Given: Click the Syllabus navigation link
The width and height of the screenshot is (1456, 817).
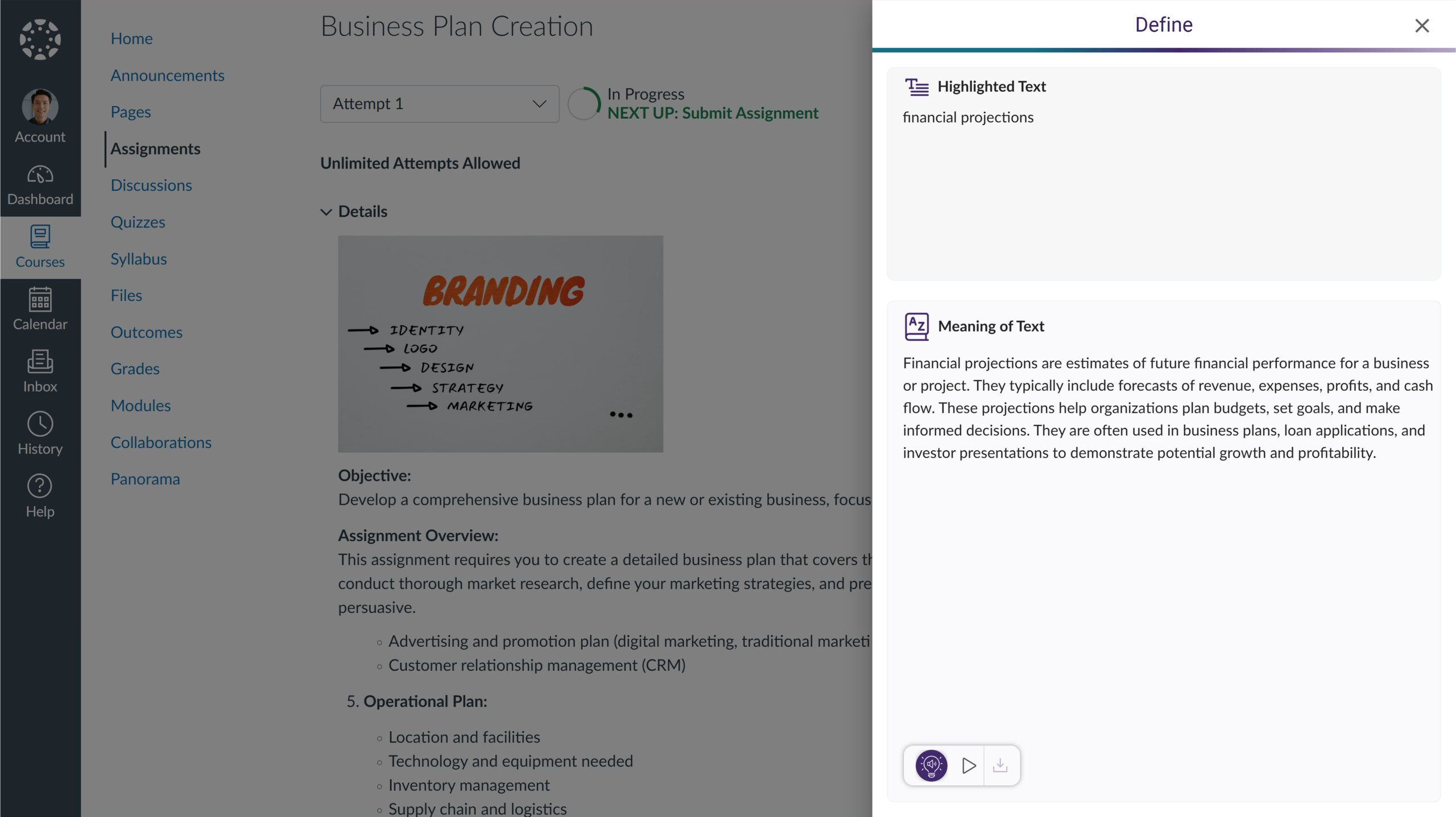Looking at the screenshot, I should [x=138, y=258].
